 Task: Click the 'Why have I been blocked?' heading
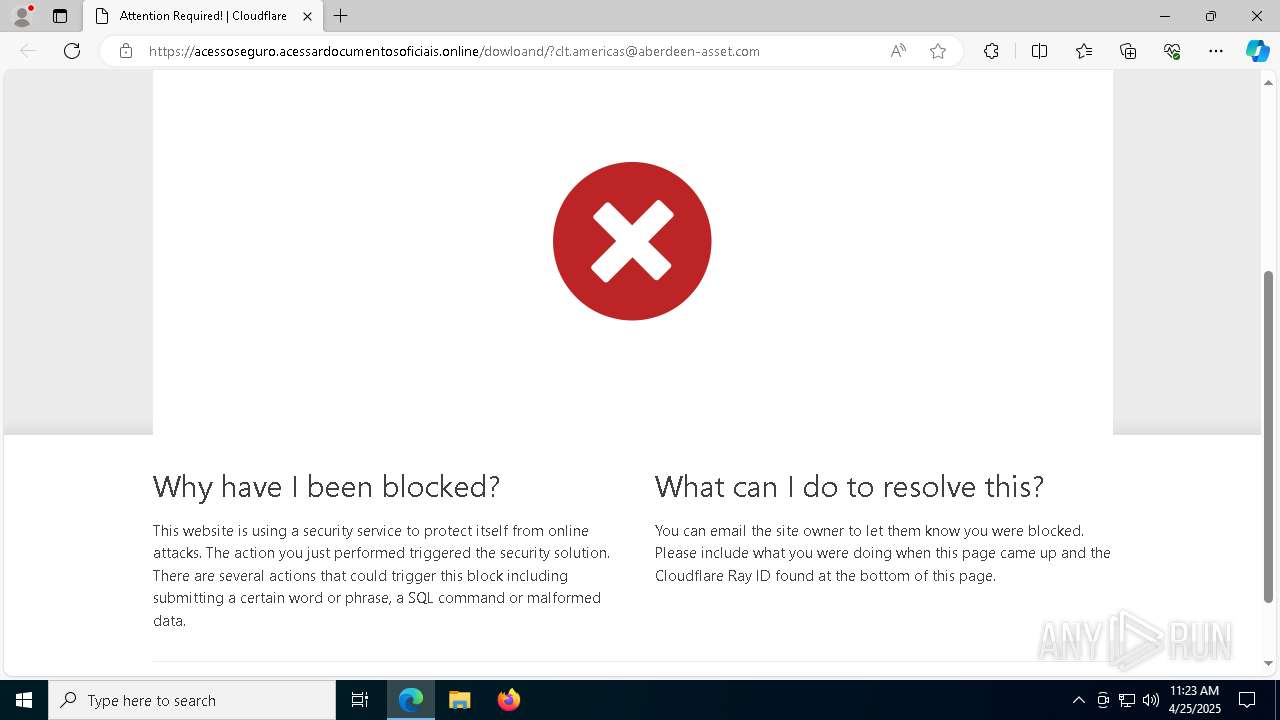pos(326,487)
